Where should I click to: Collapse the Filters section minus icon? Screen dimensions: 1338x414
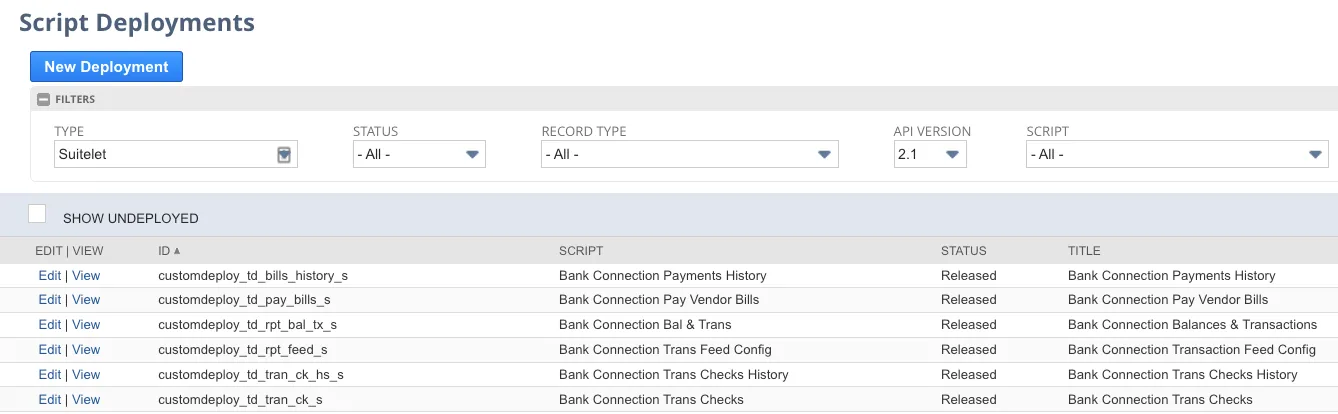coord(43,99)
